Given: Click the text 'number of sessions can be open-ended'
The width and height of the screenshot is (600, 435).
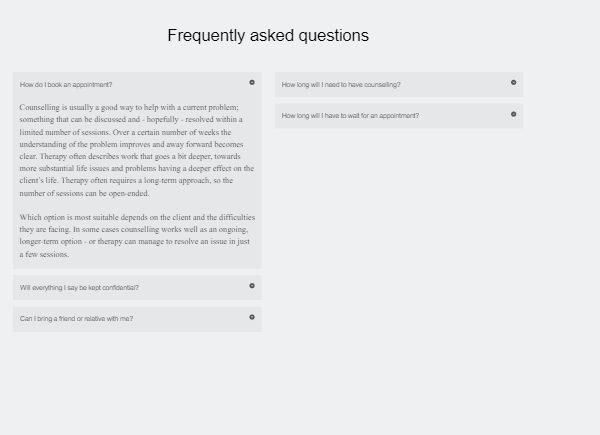Looking at the screenshot, I should pos(84,193).
